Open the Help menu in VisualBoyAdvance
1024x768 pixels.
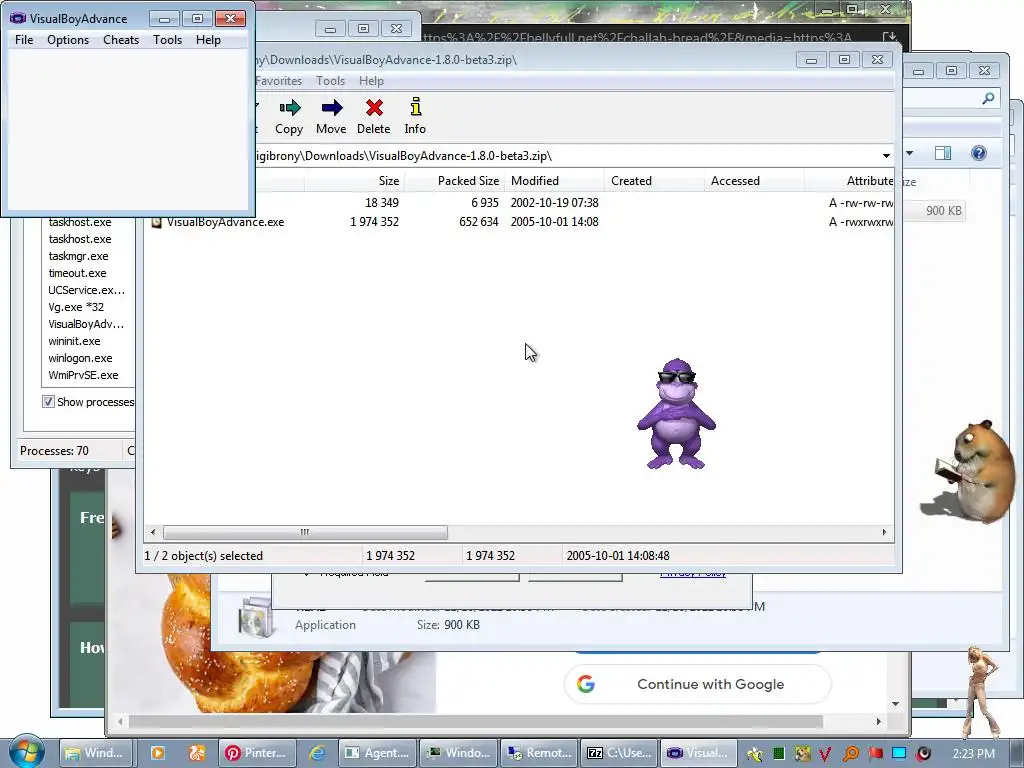(x=208, y=40)
